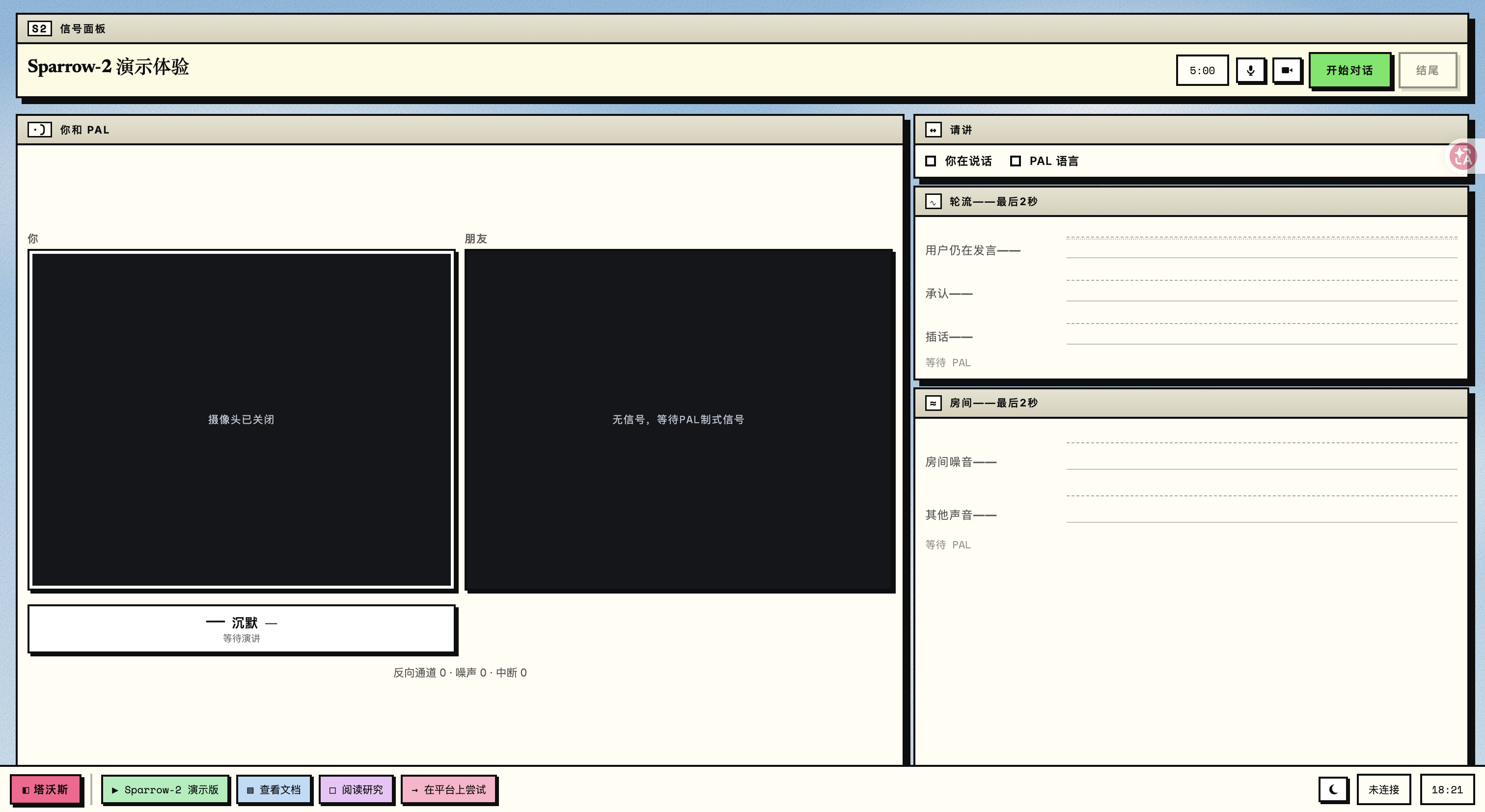Open 在平台上尝试 taskbar link
The image size is (1485, 812).
point(448,789)
